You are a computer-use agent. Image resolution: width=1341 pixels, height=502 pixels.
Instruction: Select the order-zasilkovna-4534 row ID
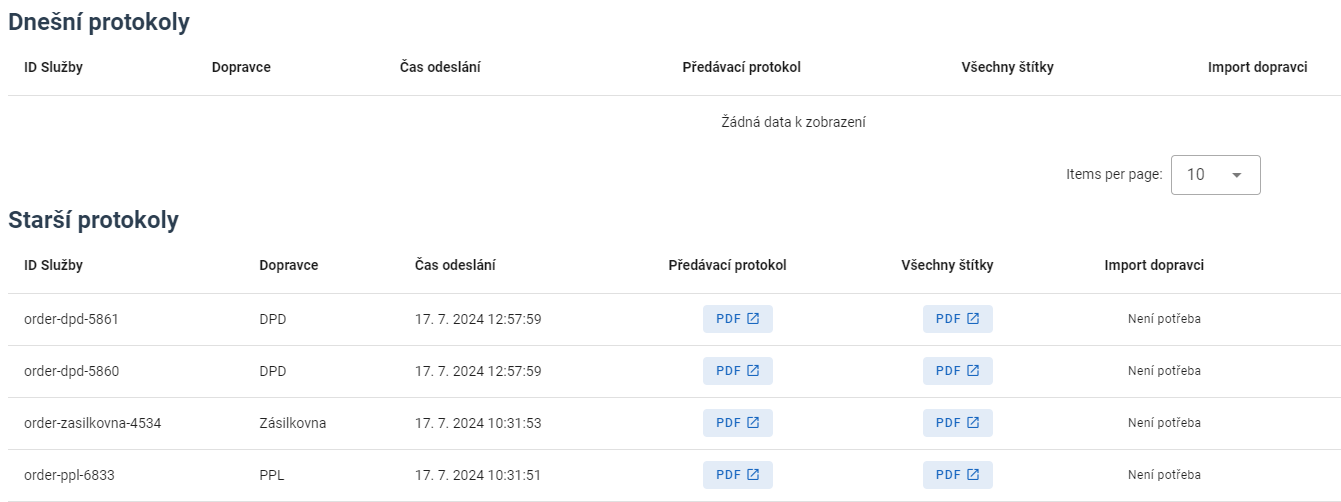pyautogui.click(x=92, y=423)
